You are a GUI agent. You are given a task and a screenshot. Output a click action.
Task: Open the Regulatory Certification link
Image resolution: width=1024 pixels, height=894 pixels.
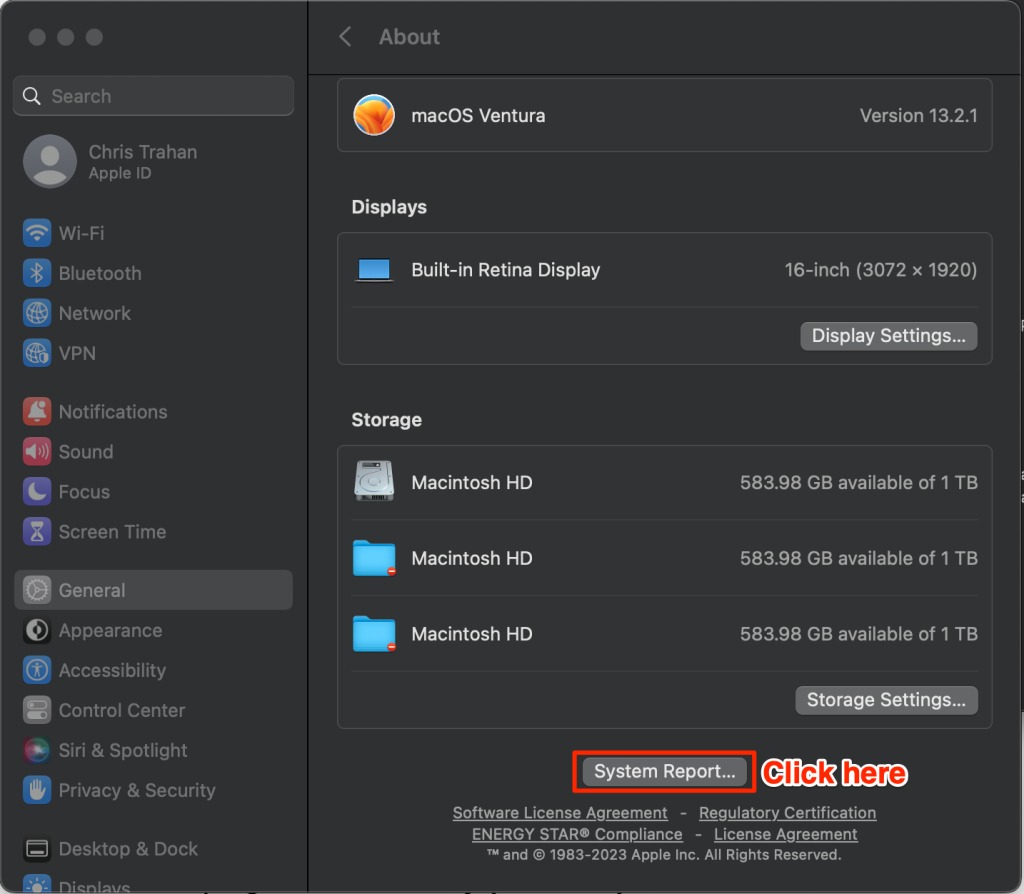tap(787, 813)
